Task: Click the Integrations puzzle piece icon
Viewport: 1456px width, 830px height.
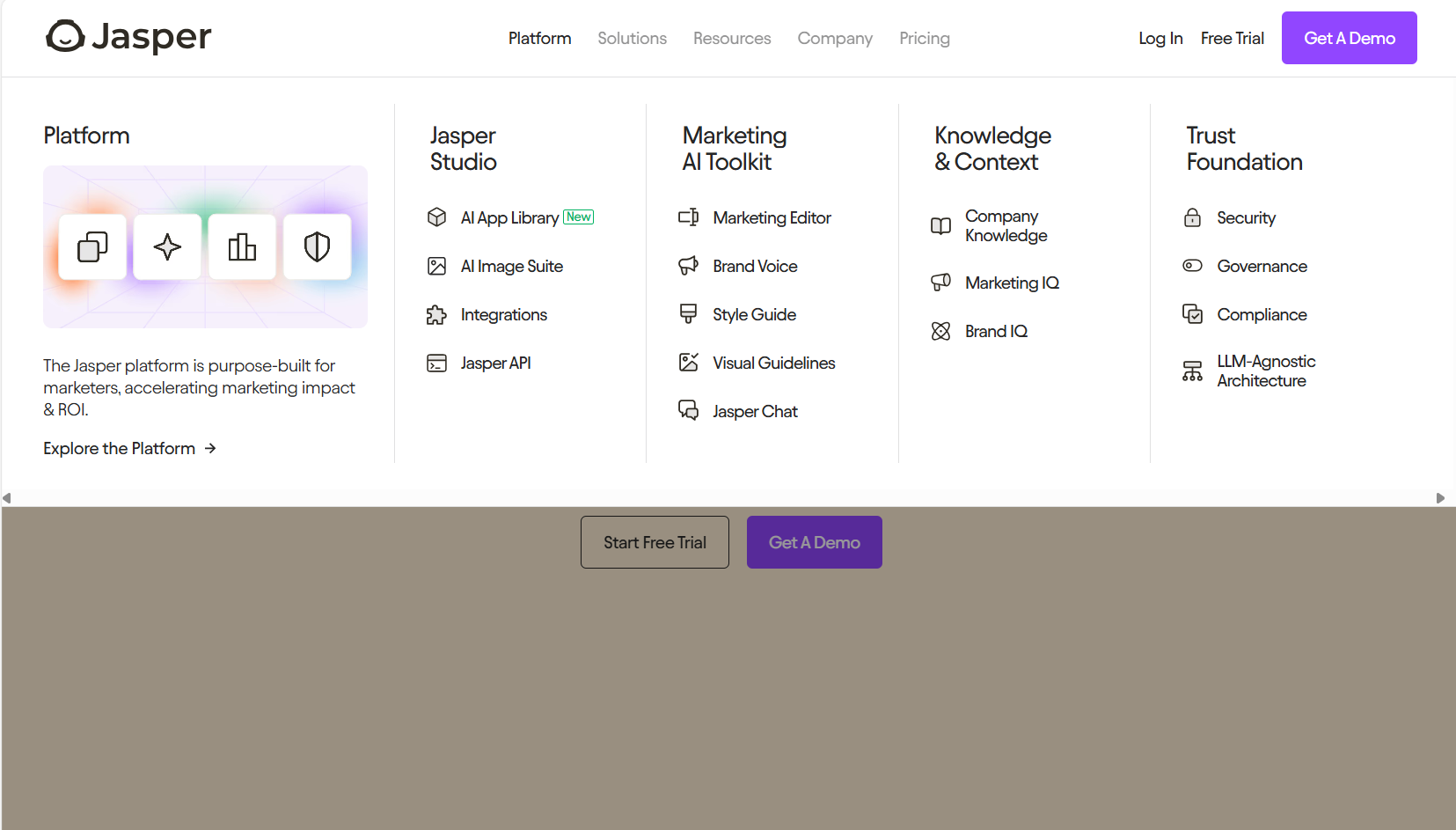Action: [436, 314]
